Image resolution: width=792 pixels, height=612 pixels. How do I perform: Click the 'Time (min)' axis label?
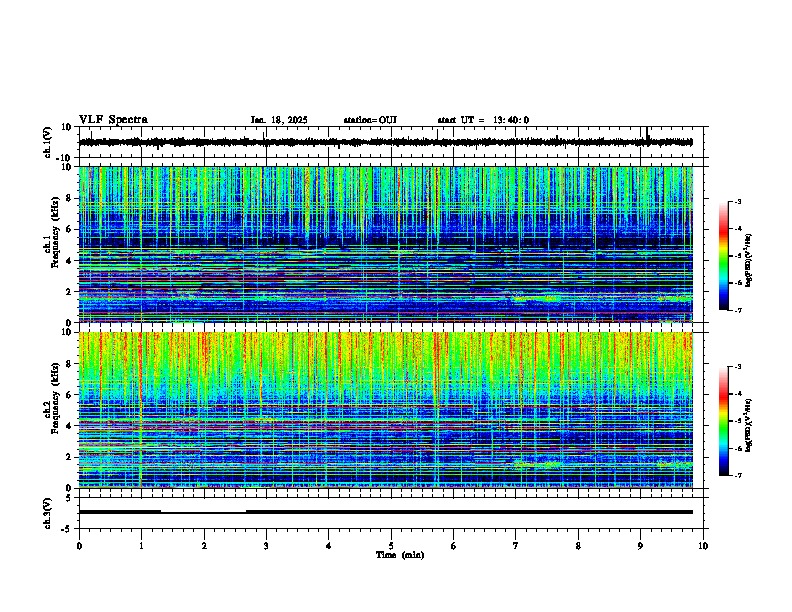[400, 555]
